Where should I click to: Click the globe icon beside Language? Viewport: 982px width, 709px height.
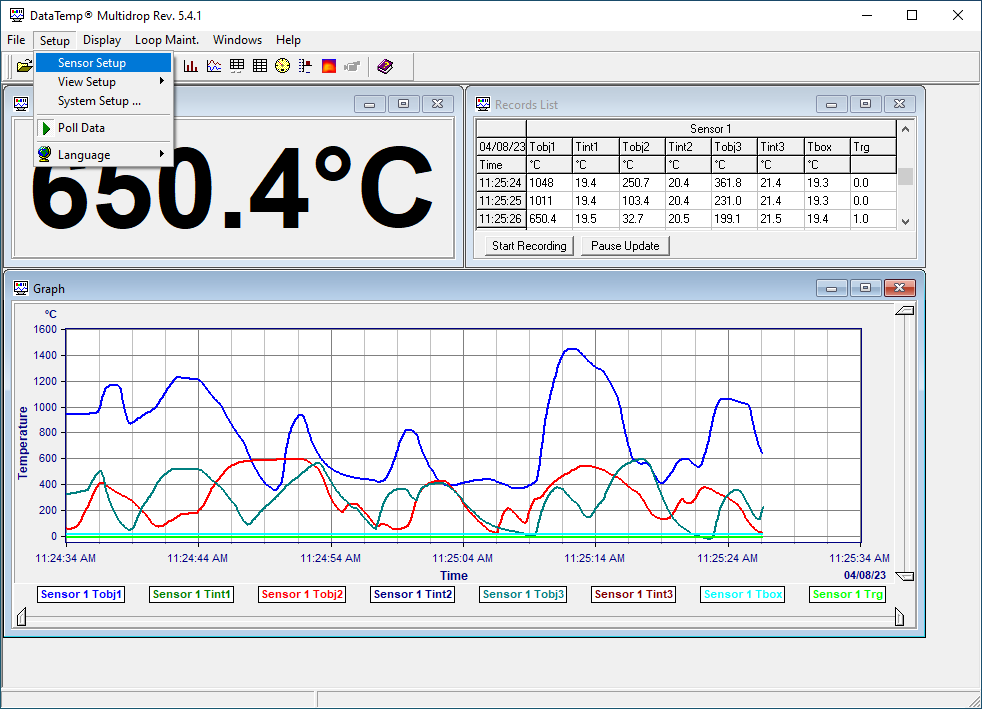point(44,154)
